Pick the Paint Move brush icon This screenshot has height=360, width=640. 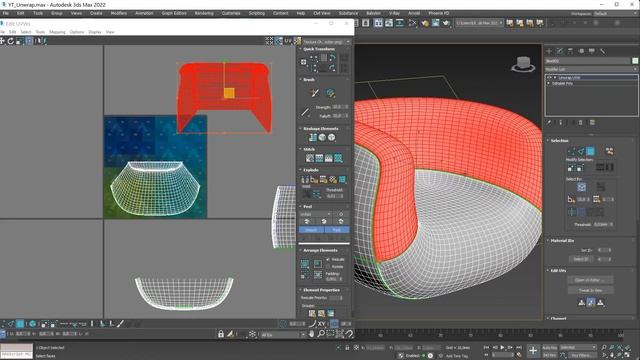point(315,93)
